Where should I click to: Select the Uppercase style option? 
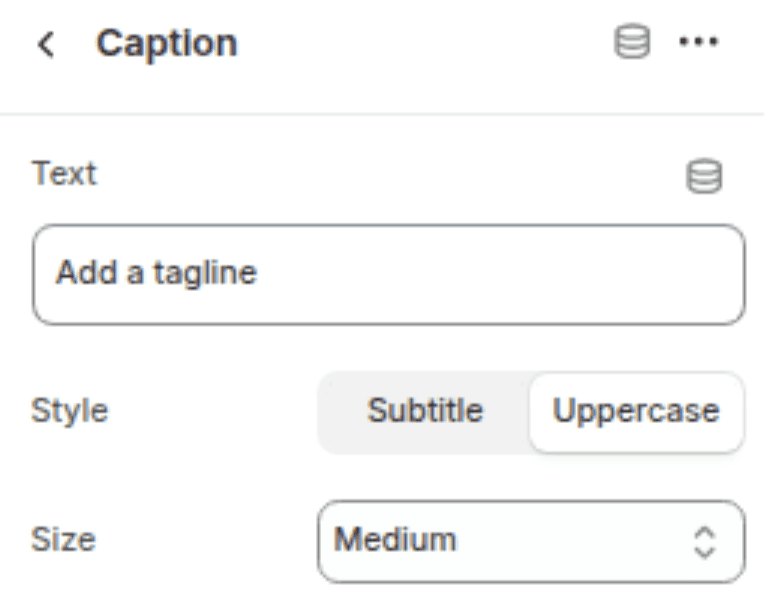click(636, 411)
